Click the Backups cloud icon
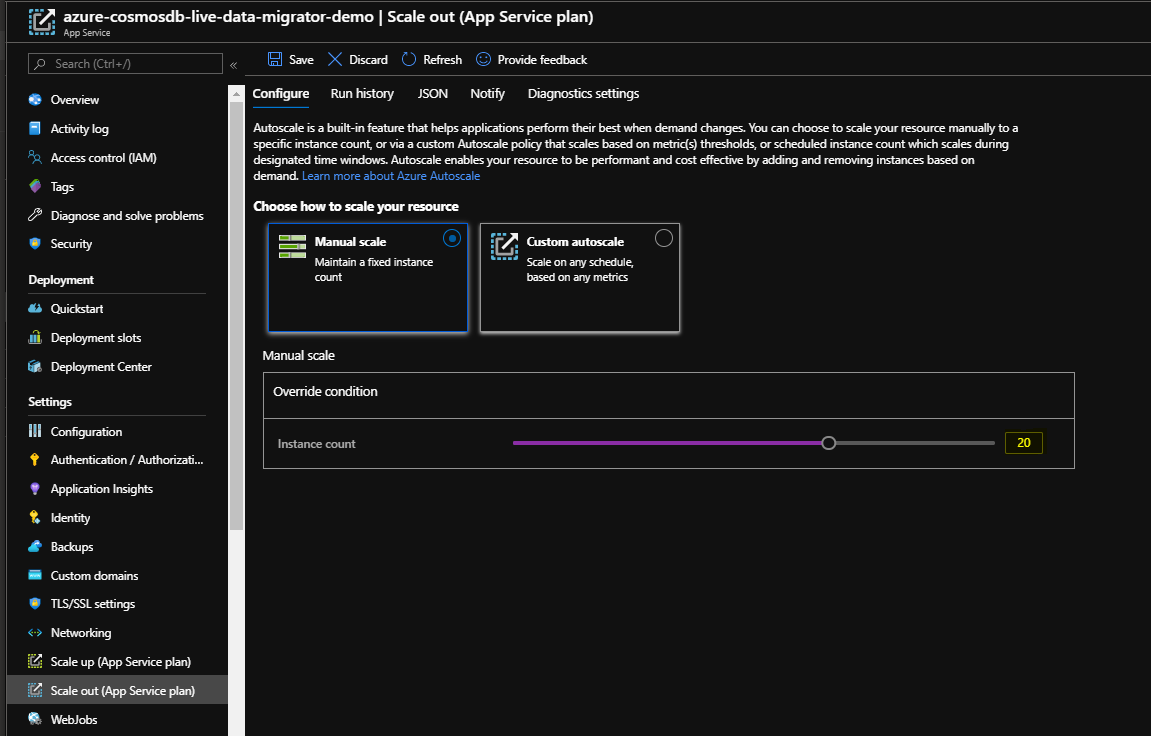 (35, 546)
